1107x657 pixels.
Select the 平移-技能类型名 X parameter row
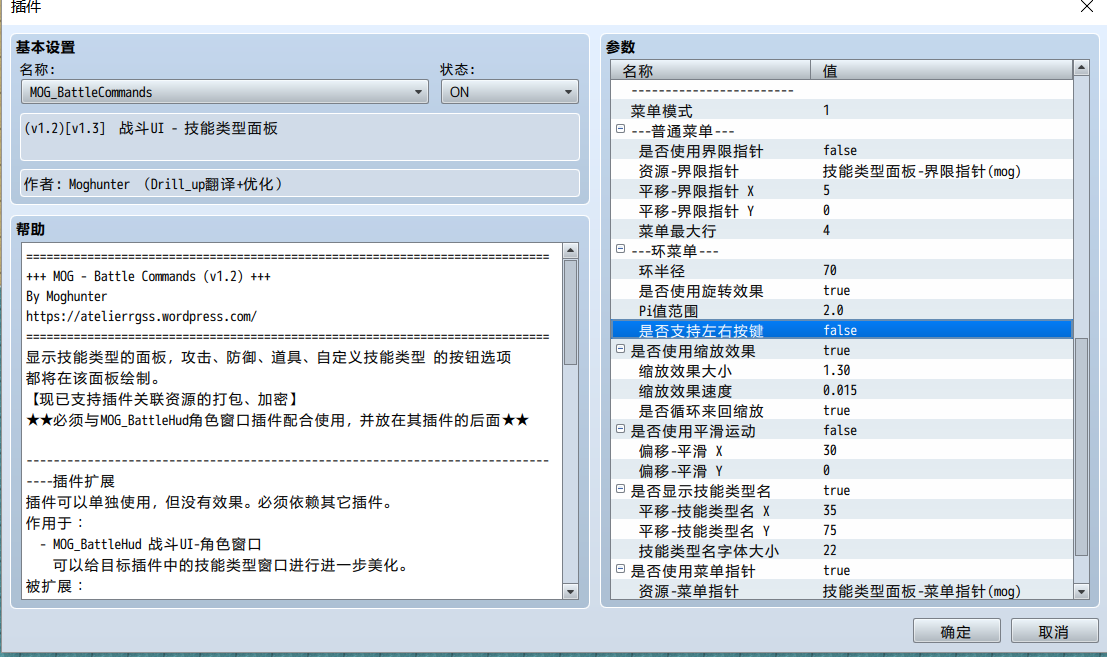pyautogui.click(x=842, y=510)
